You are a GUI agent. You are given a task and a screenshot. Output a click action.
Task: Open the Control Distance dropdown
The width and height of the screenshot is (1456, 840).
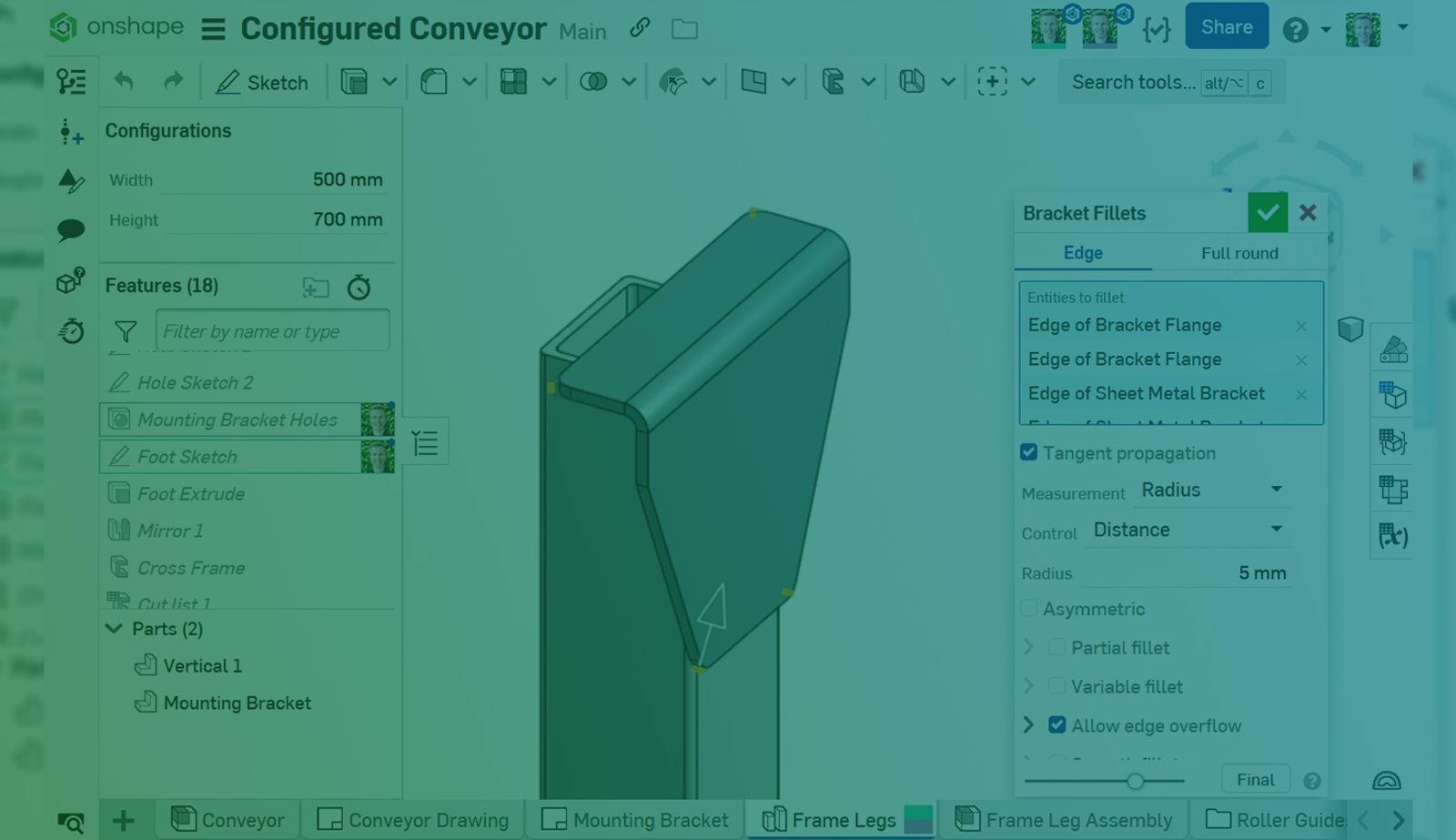click(x=1188, y=530)
